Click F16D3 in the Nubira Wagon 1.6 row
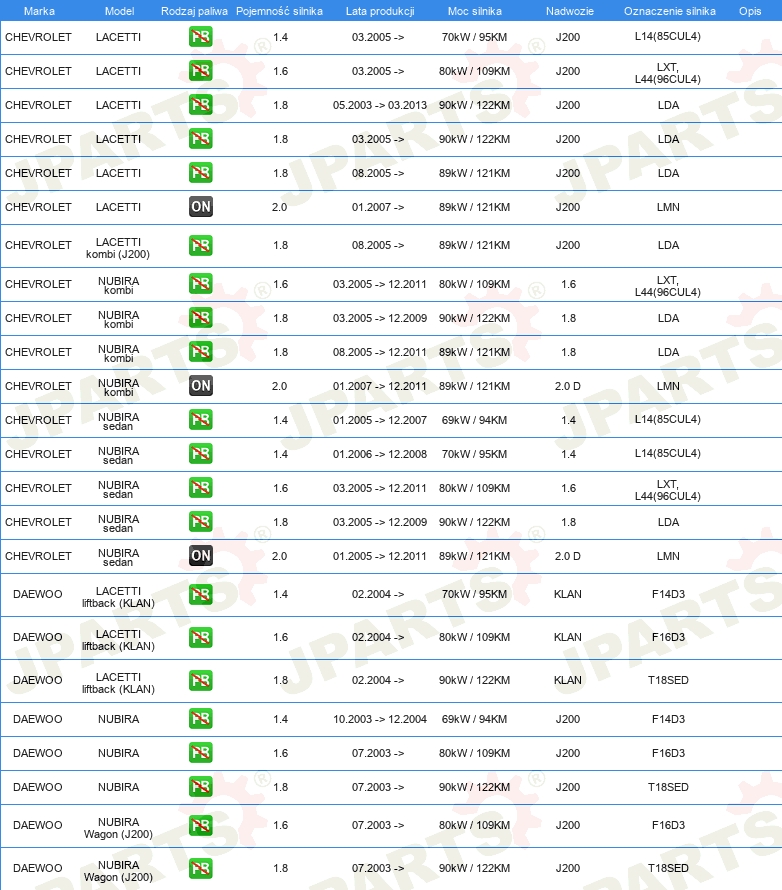Image resolution: width=782 pixels, height=890 pixels. (x=668, y=825)
